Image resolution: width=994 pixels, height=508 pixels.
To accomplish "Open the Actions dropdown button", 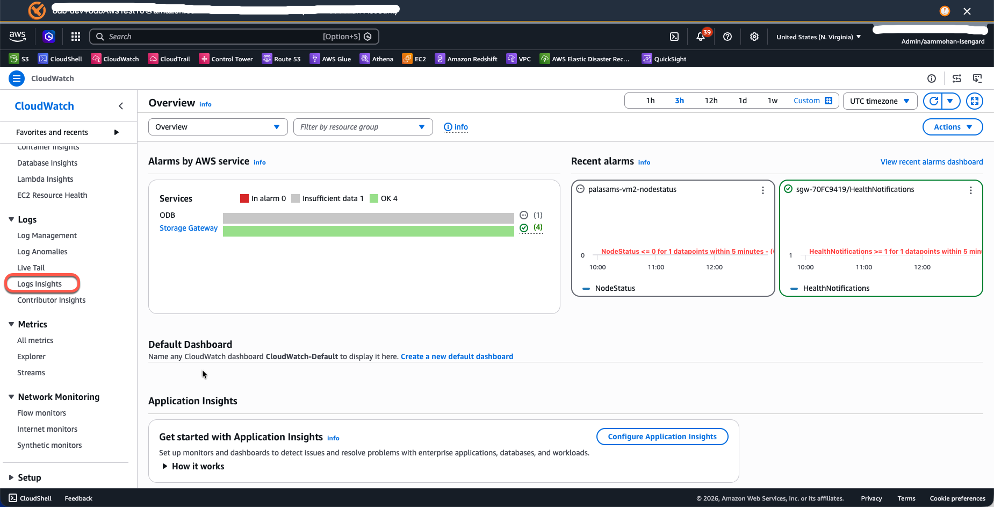I will [952, 127].
